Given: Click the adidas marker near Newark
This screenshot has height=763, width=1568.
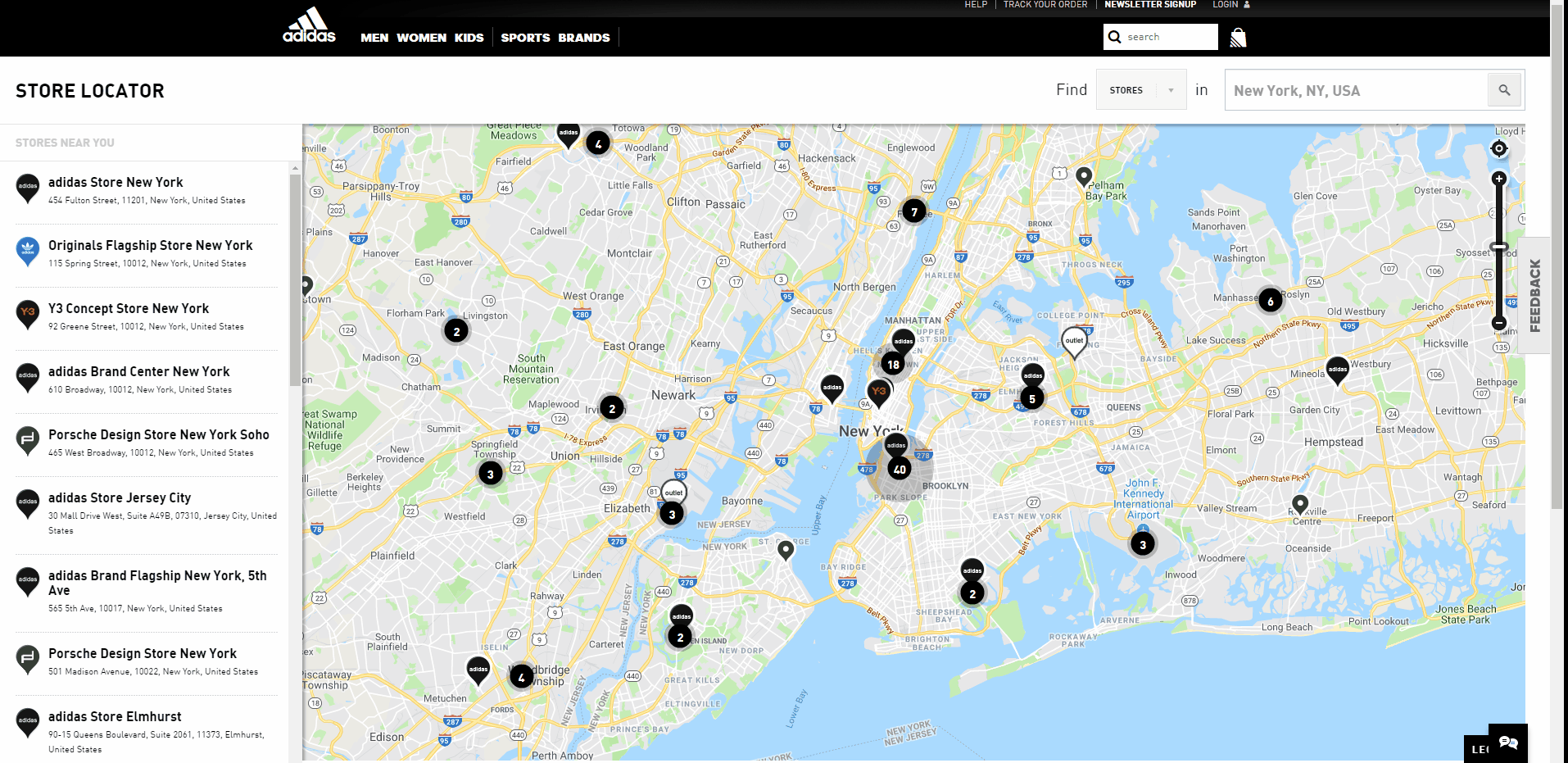Looking at the screenshot, I should point(832,389).
